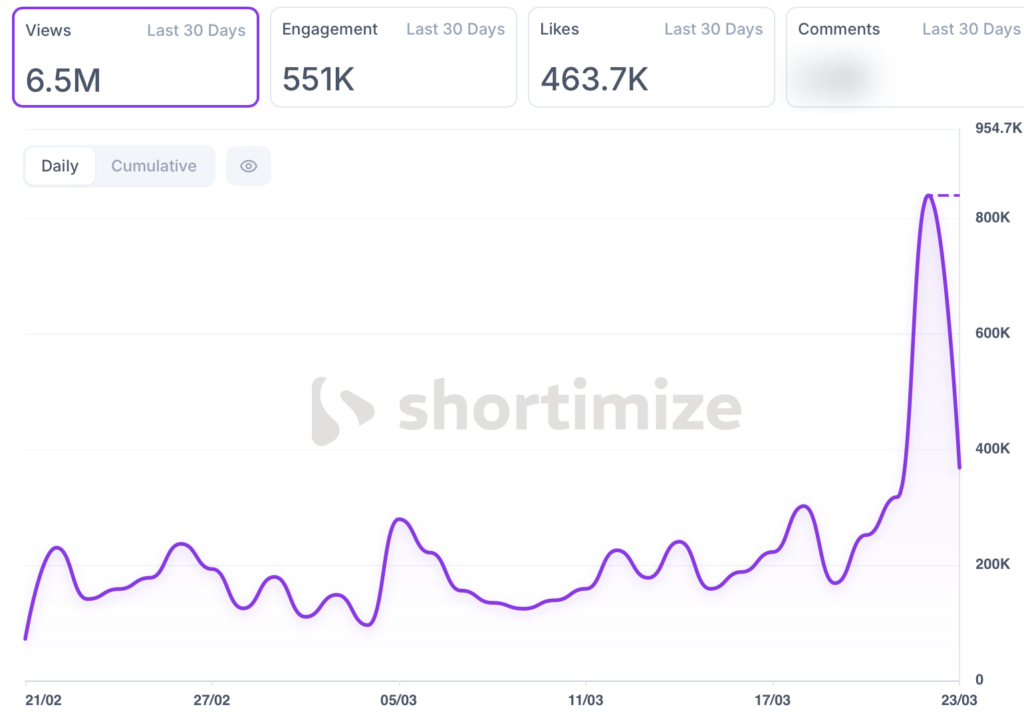1024x727 pixels.
Task: Select the Engagement metric card
Action: pos(393,57)
